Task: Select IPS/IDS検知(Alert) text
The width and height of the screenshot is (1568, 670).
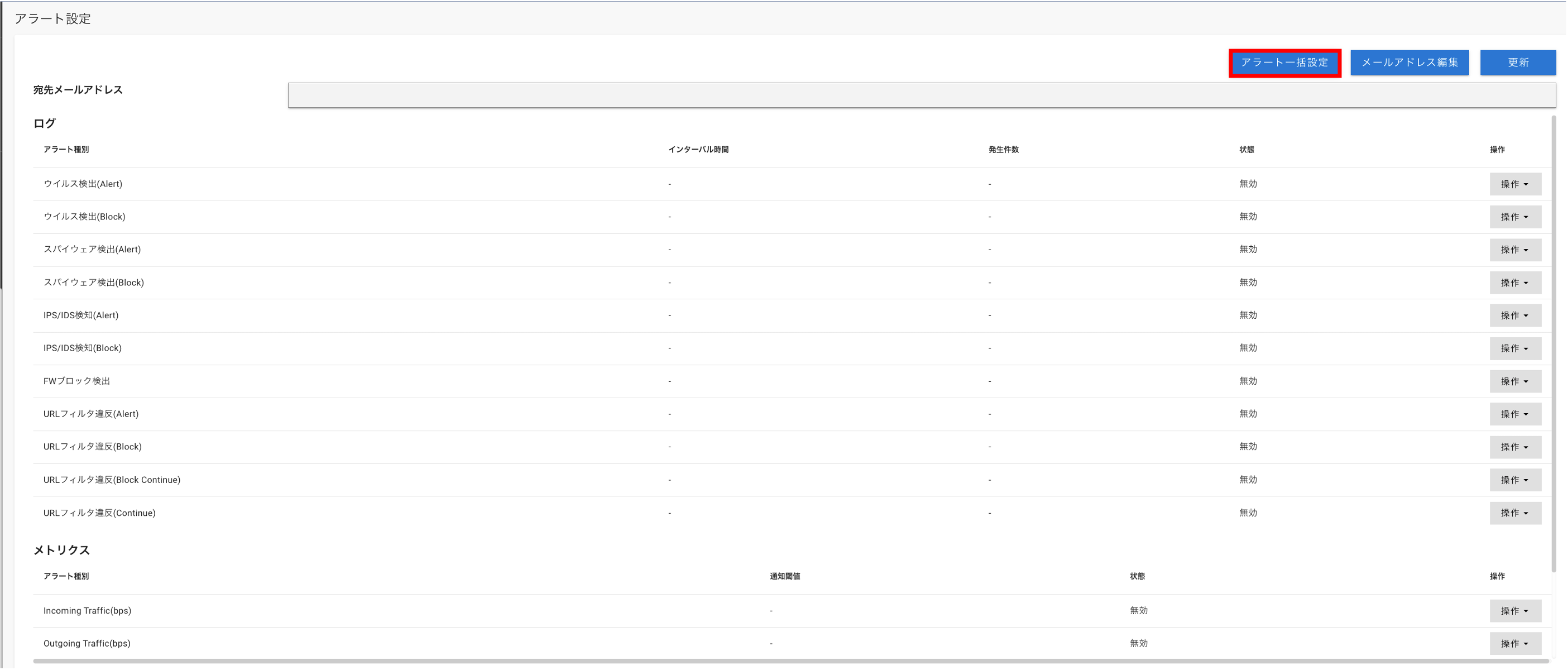Action: click(81, 315)
